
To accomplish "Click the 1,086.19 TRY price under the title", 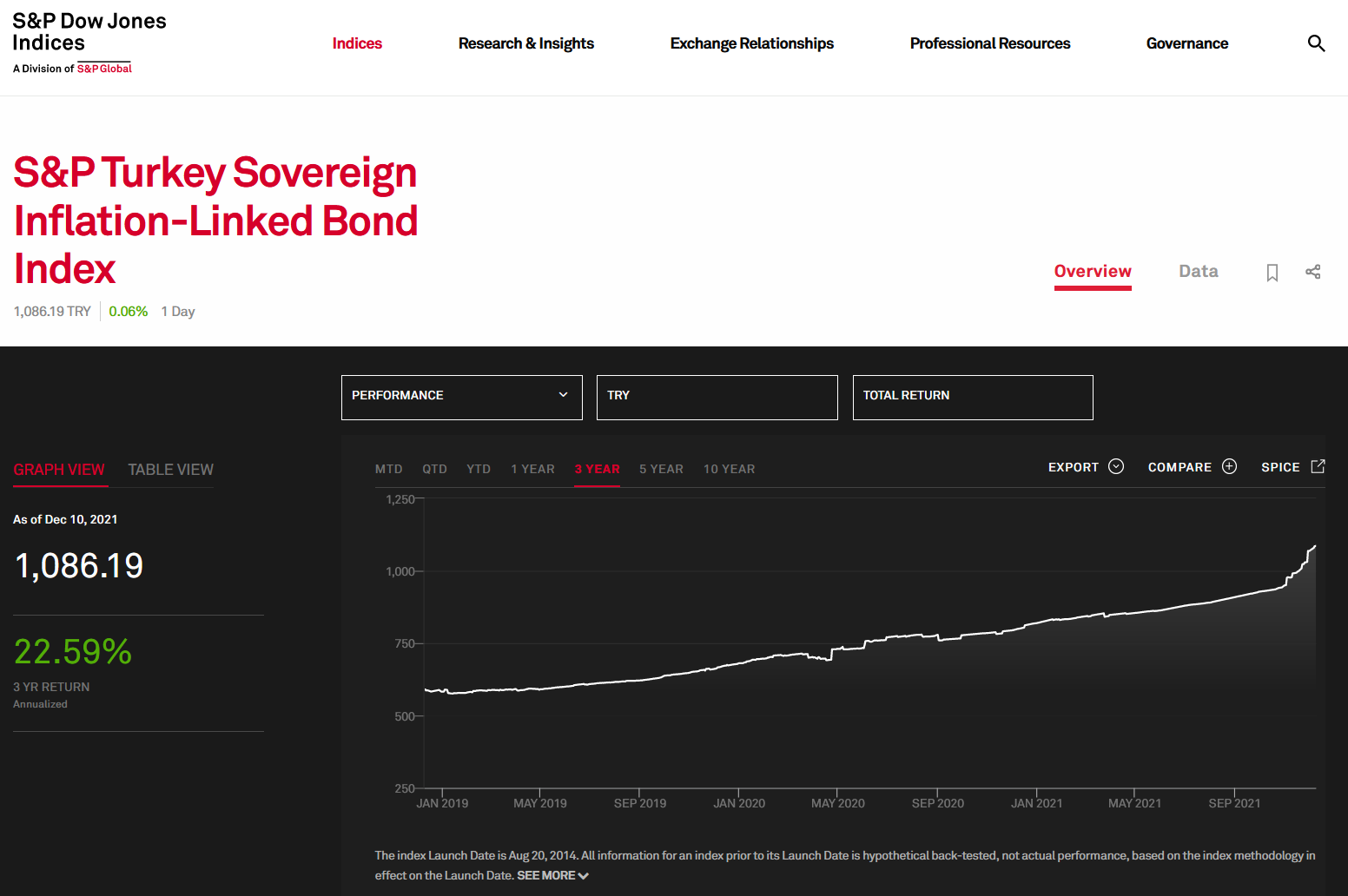I will point(52,312).
